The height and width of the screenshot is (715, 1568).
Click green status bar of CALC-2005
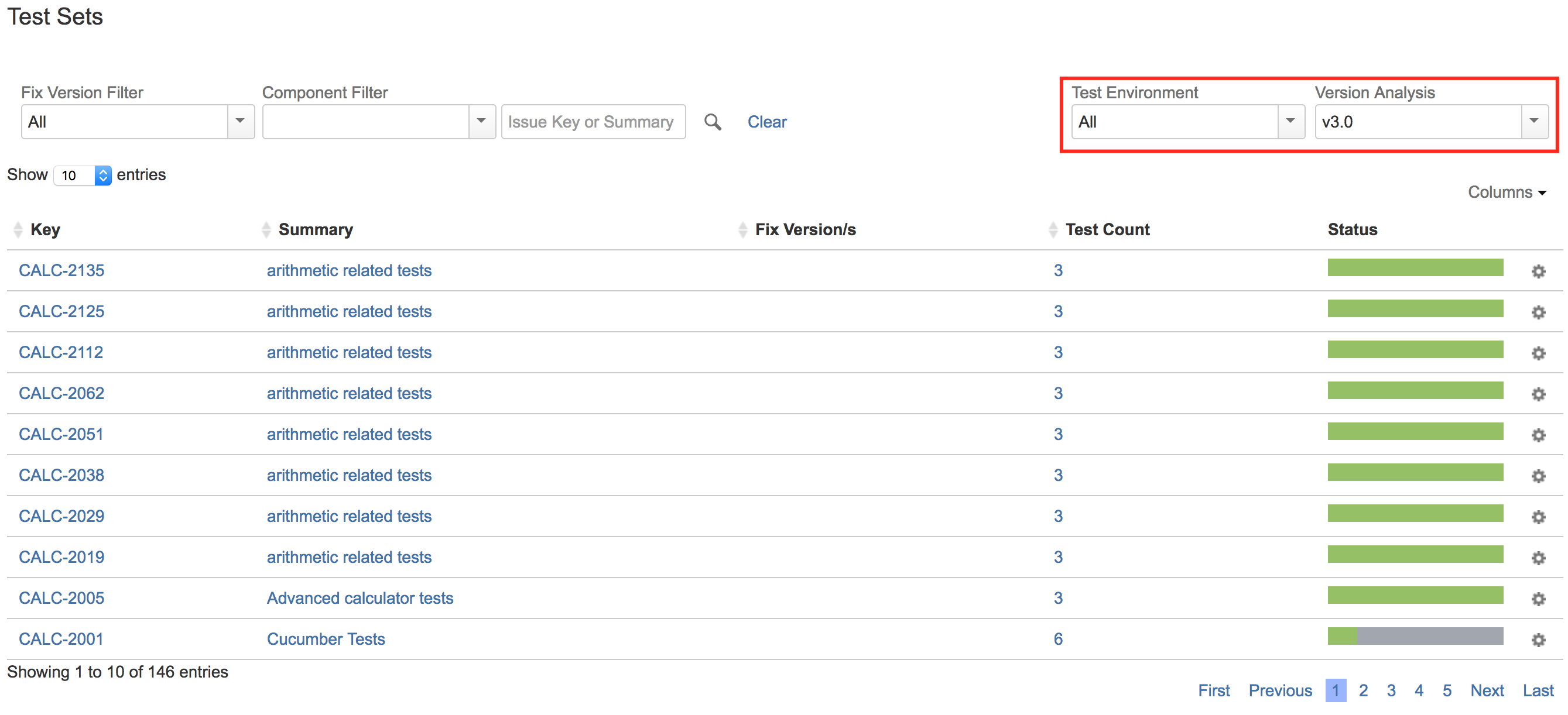(x=1415, y=594)
